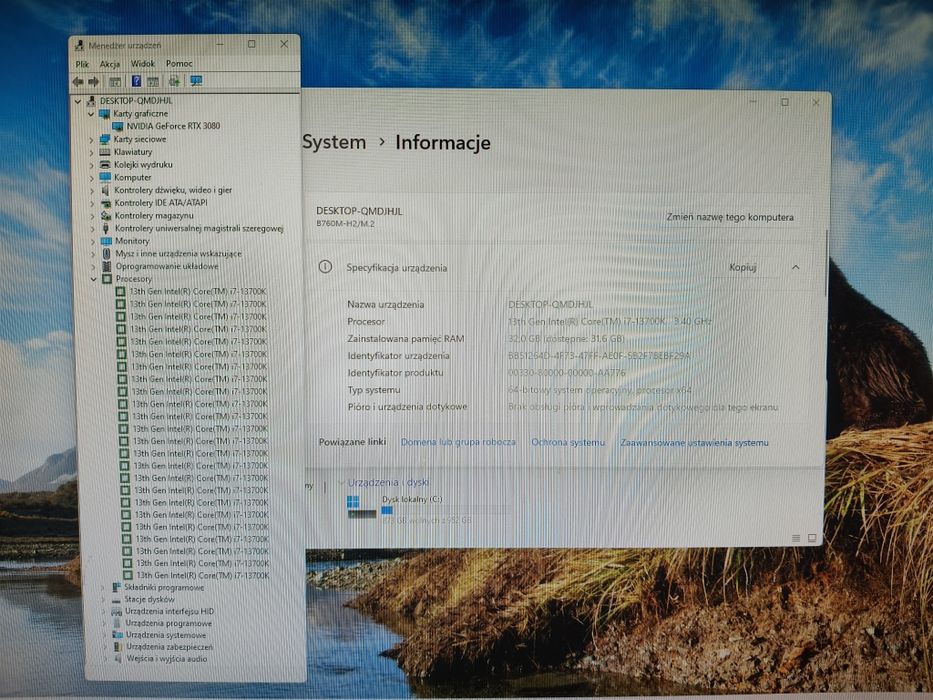Click the Komputer category icon
Viewport: 933px width, 700px height.
106,177
